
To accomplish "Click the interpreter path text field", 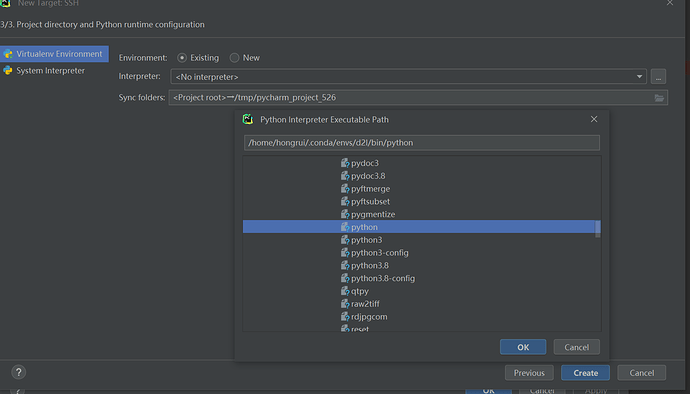I will click(422, 143).
